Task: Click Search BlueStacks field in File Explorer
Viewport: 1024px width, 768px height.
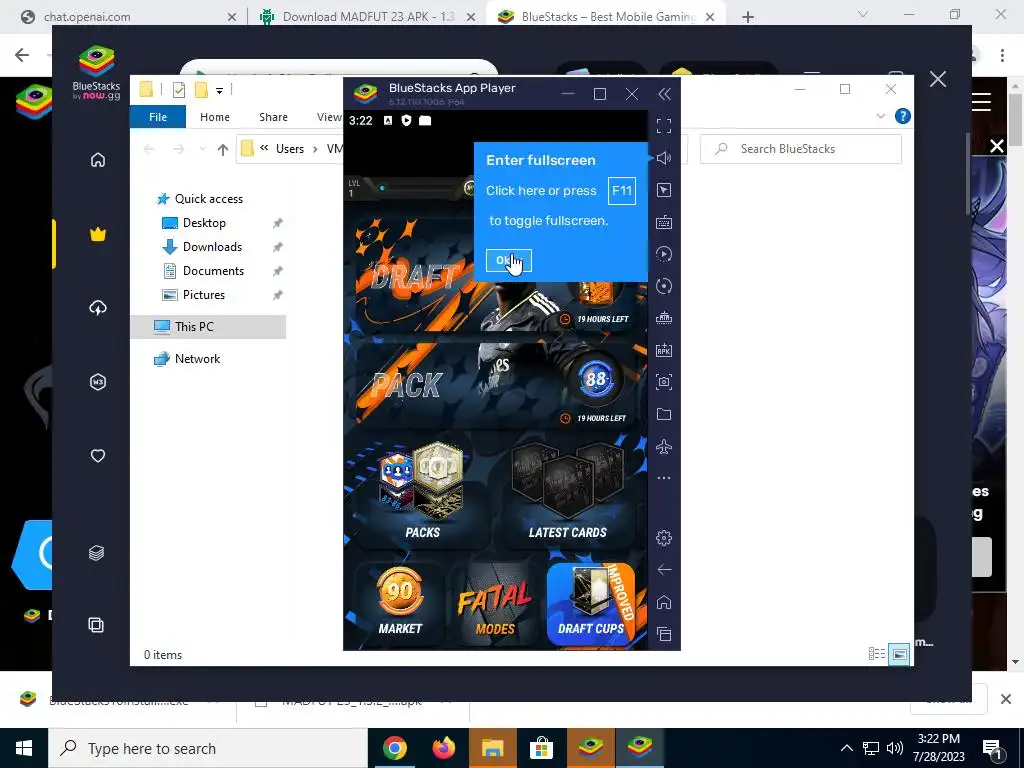Action: coord(801,149)
